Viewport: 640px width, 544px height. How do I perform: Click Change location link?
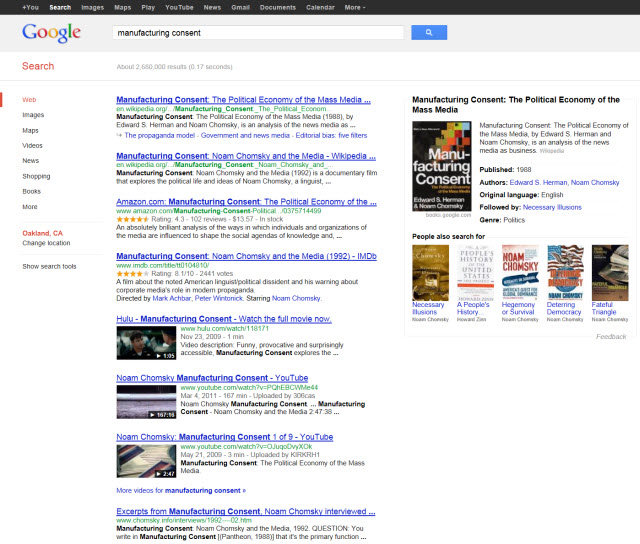pos(46,243)
